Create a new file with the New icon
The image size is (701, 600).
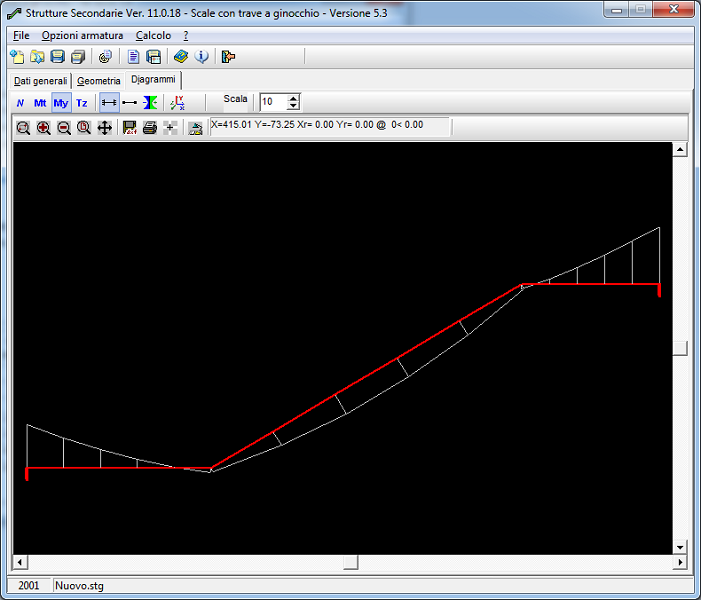(17, 57)
